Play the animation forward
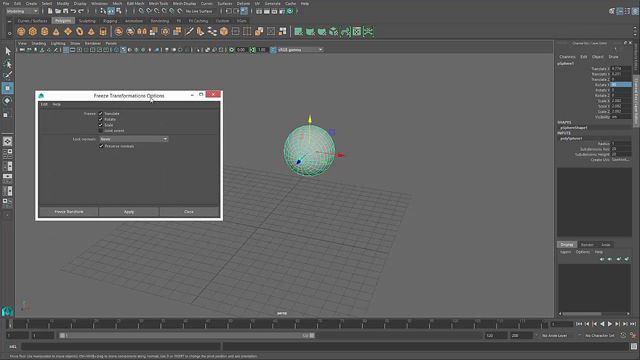 610,324
